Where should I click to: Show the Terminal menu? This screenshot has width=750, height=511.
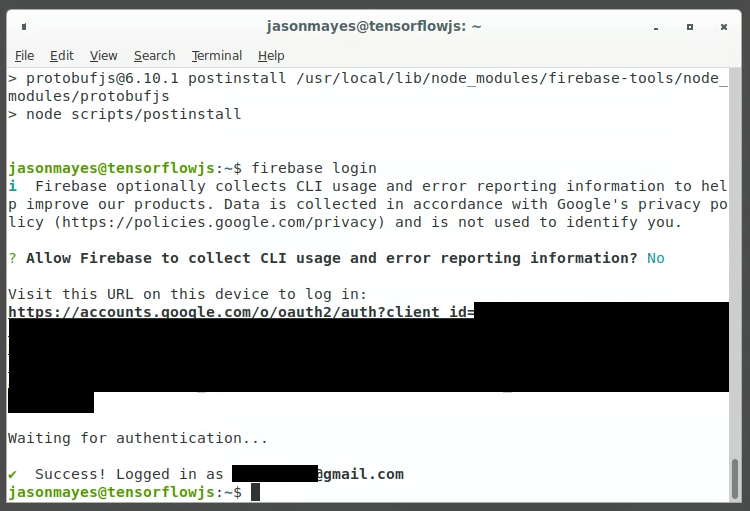coord(217,56)
